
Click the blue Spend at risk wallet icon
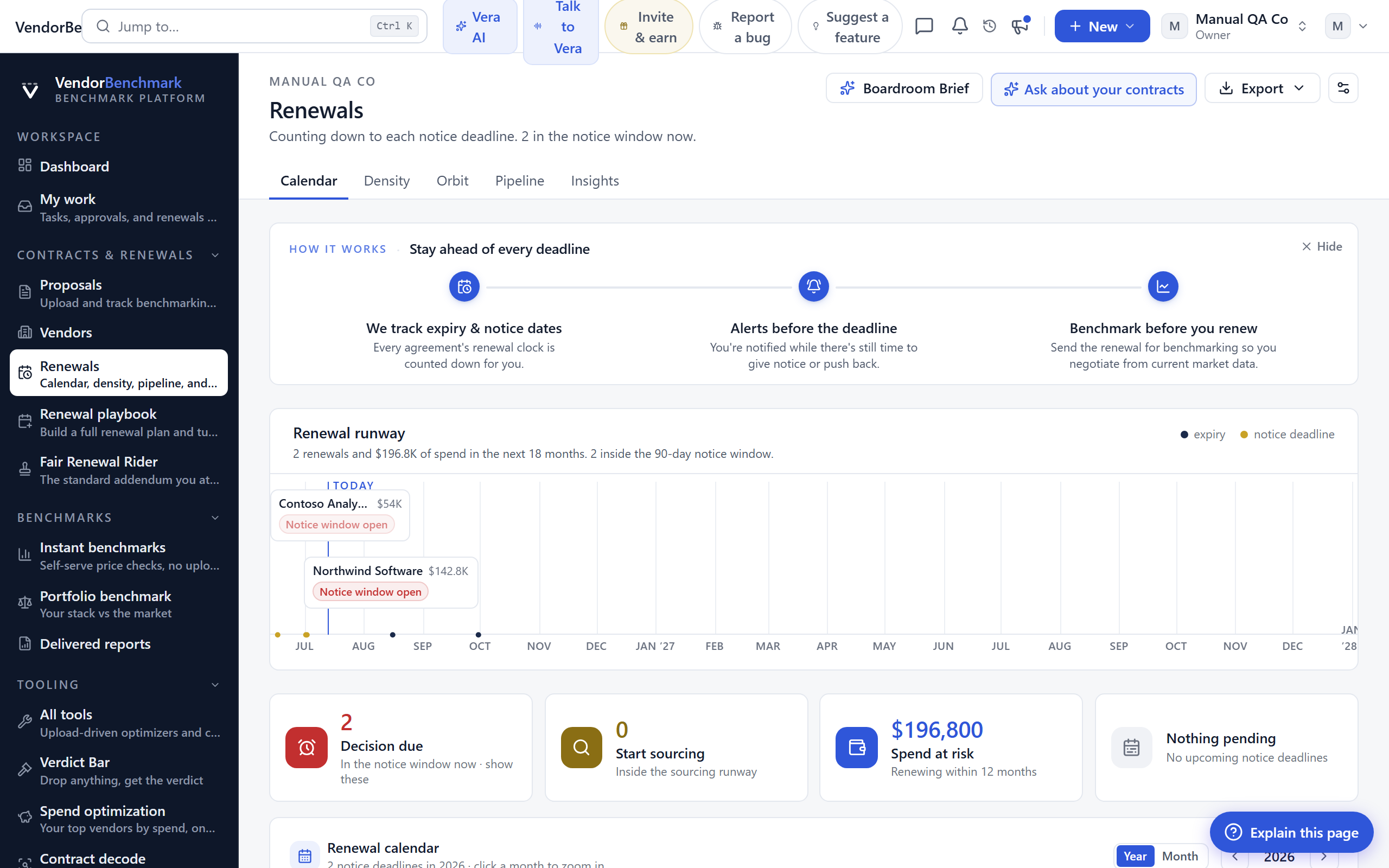pos(856,748)
